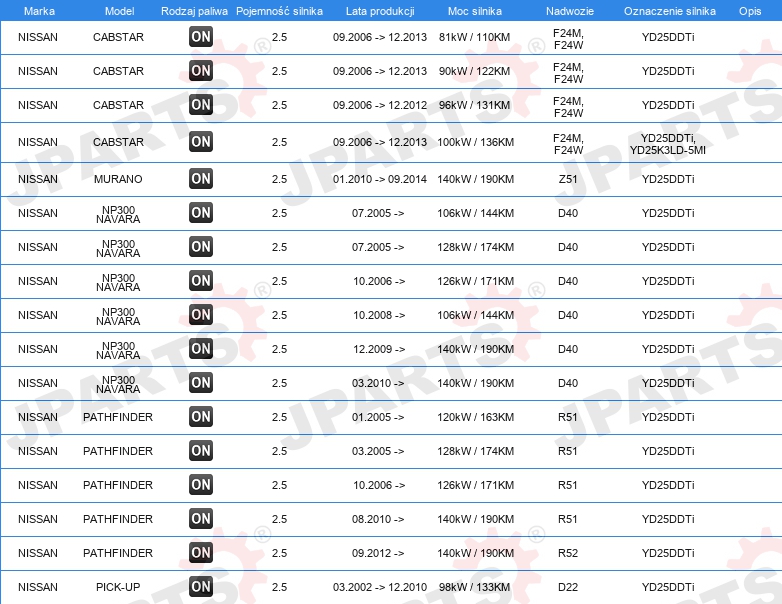Click the R52 body code

(x=568, y=553)
